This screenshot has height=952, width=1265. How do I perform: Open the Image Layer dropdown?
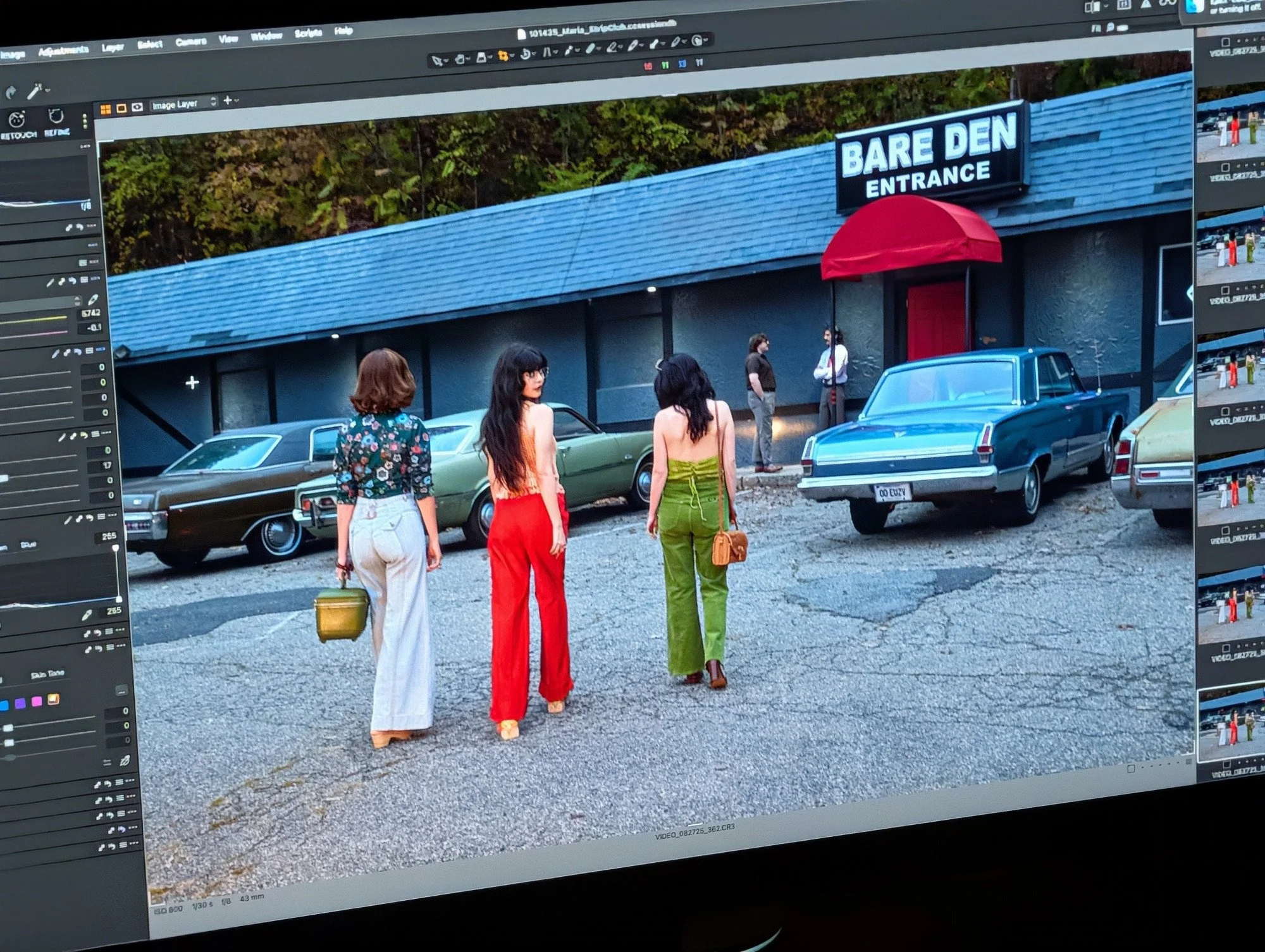(183, 104)
